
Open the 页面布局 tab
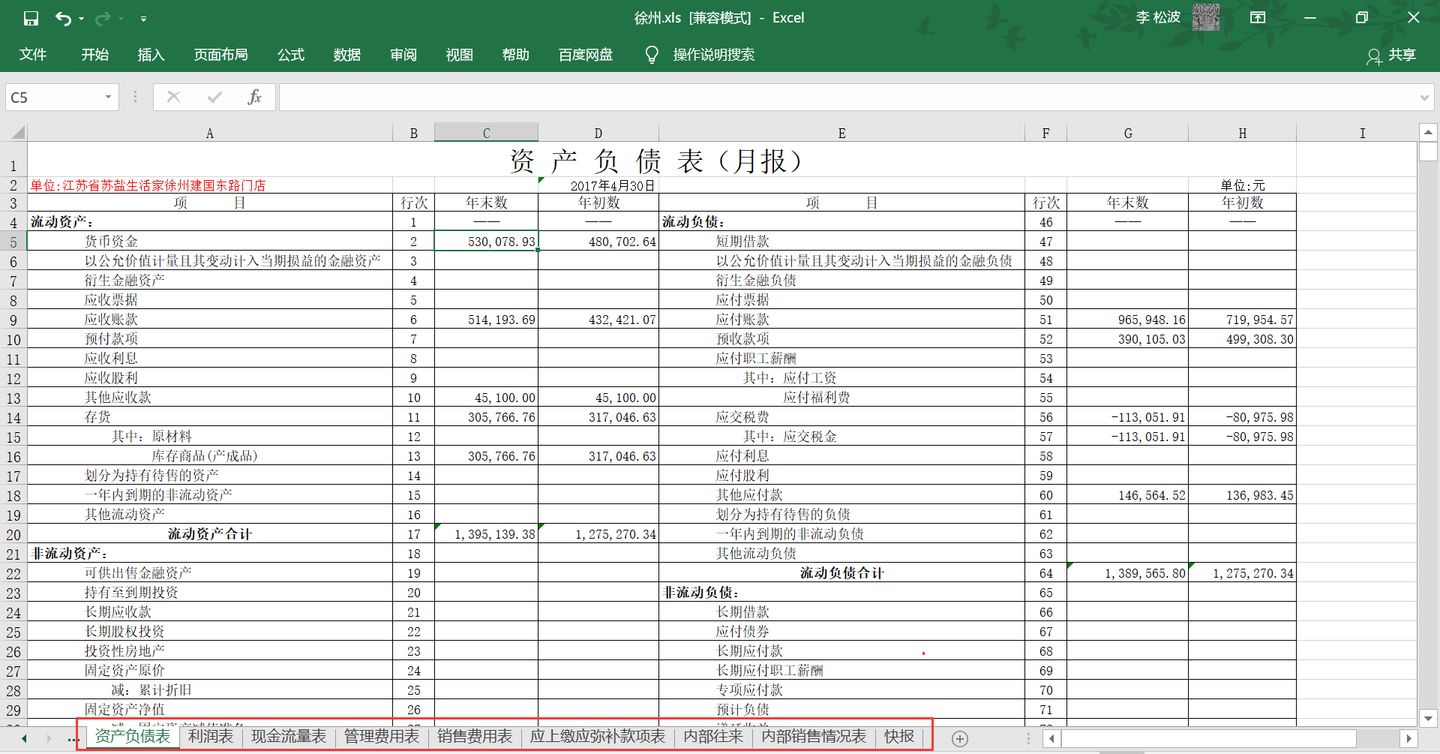coord(221,55)
